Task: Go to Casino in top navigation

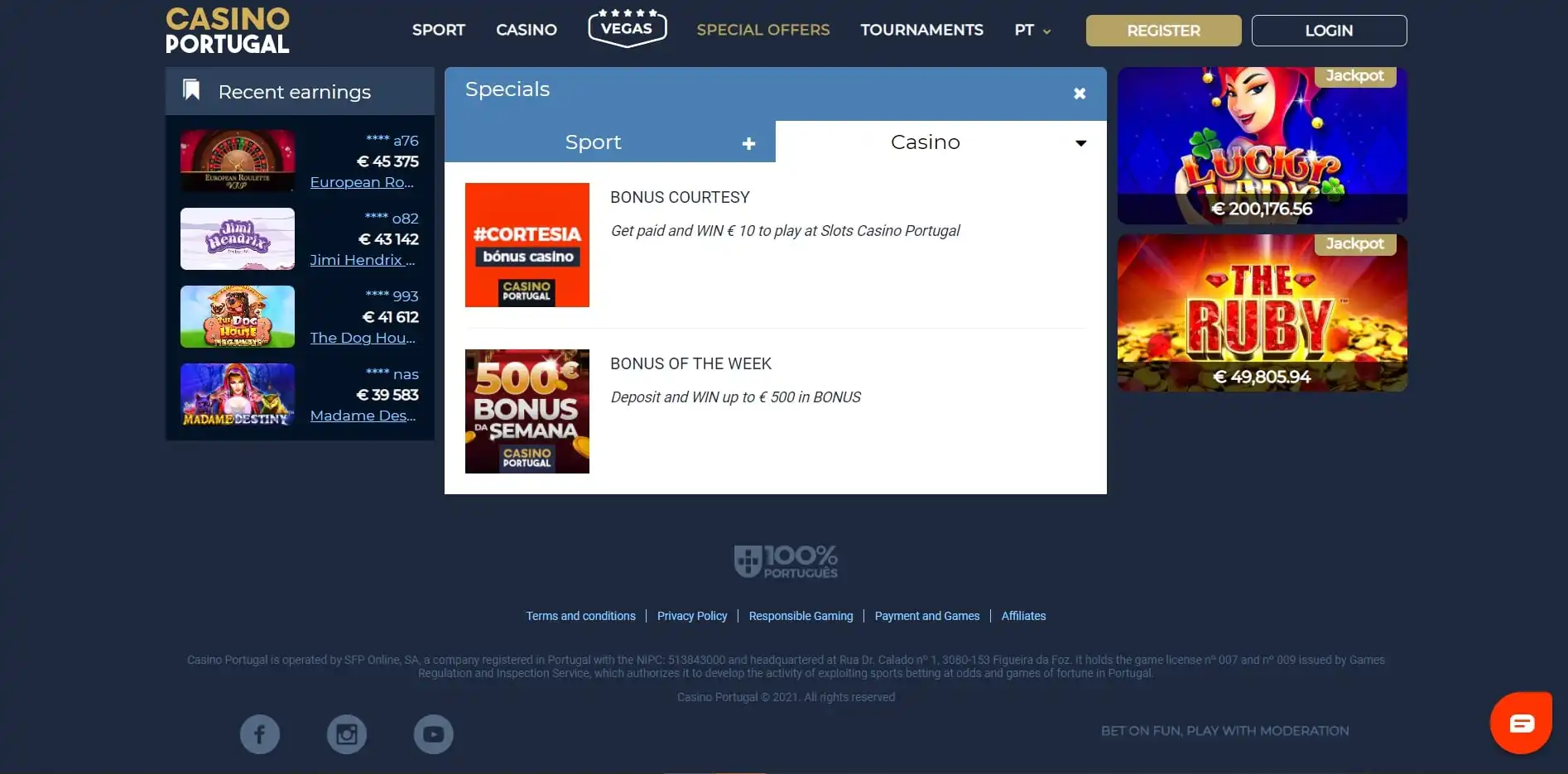Action: 527,30
